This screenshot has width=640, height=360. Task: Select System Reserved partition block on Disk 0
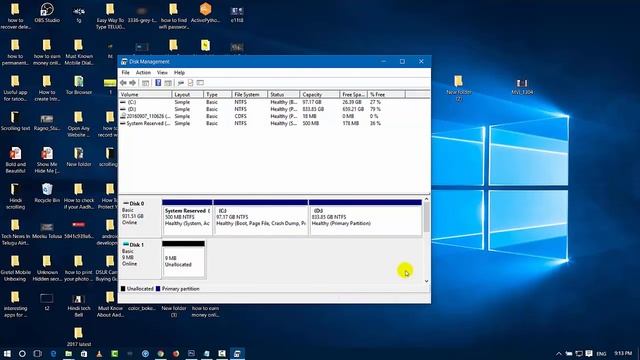tap(187, 218)
